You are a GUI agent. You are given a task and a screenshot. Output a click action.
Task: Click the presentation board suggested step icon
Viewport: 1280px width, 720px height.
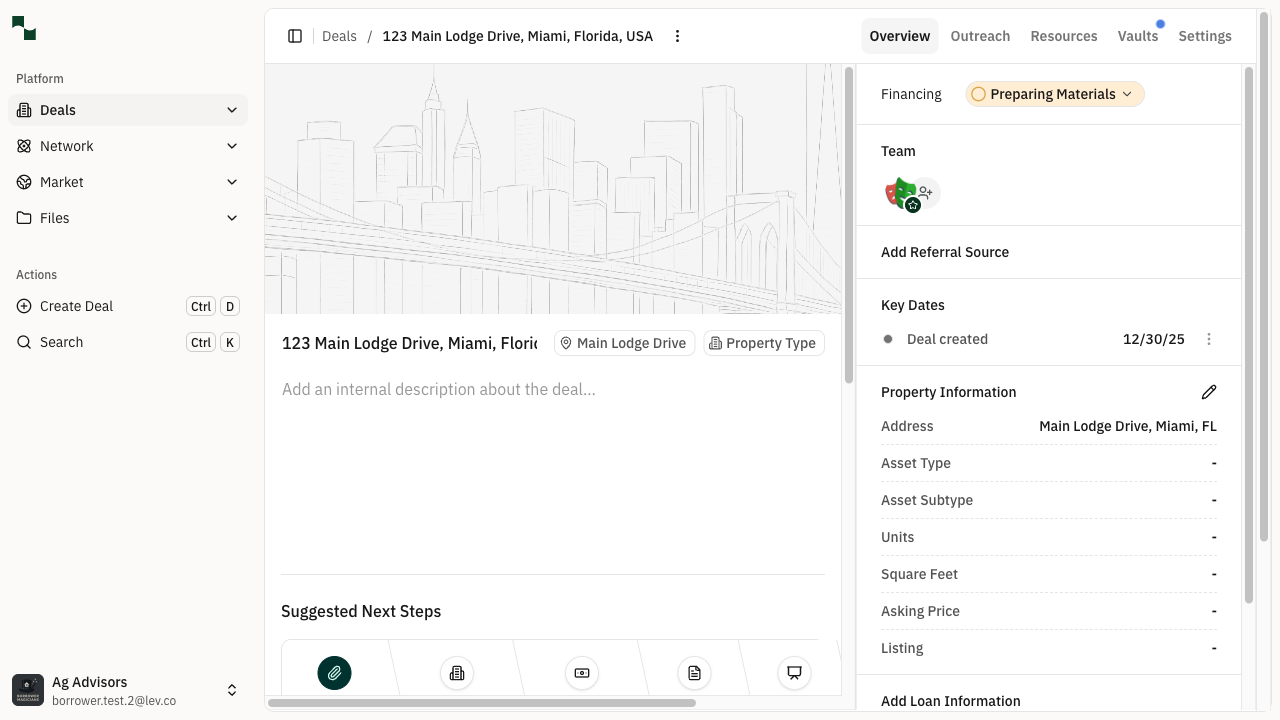(794, 673)
